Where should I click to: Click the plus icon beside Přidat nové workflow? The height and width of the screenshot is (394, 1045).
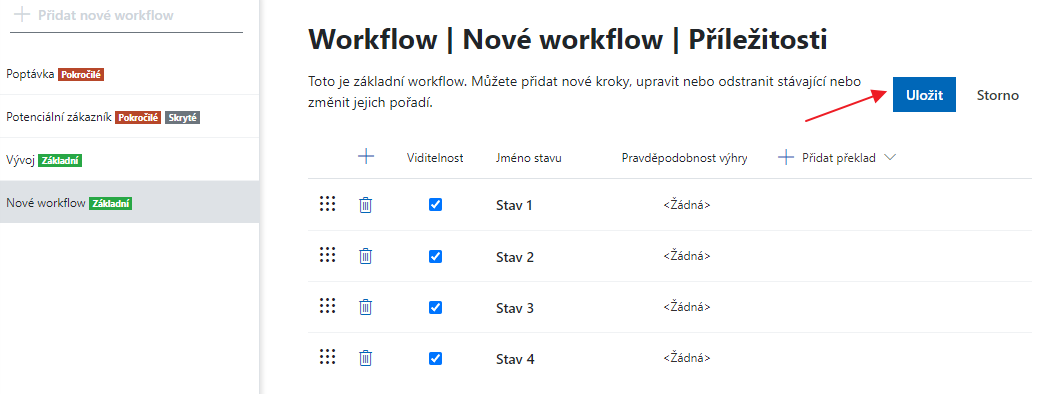pyautogui.click(x=22, y=14)
